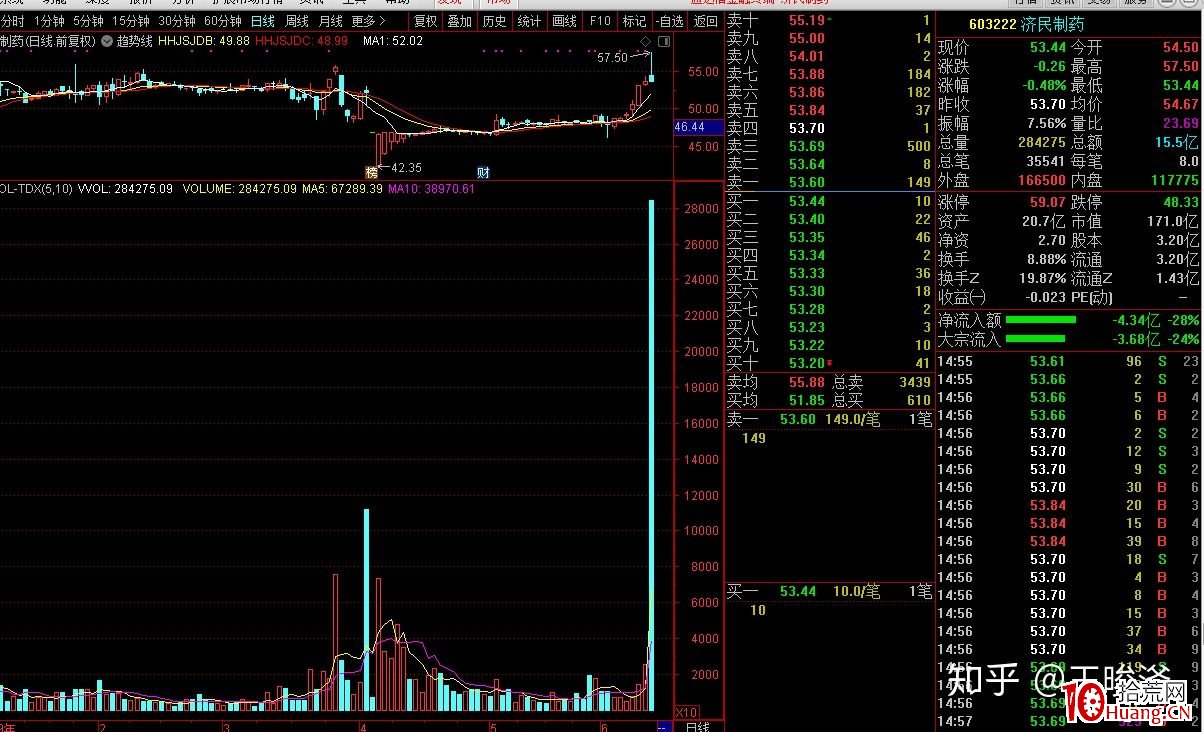Toggle the panel layout icon beside diamond

664,41
